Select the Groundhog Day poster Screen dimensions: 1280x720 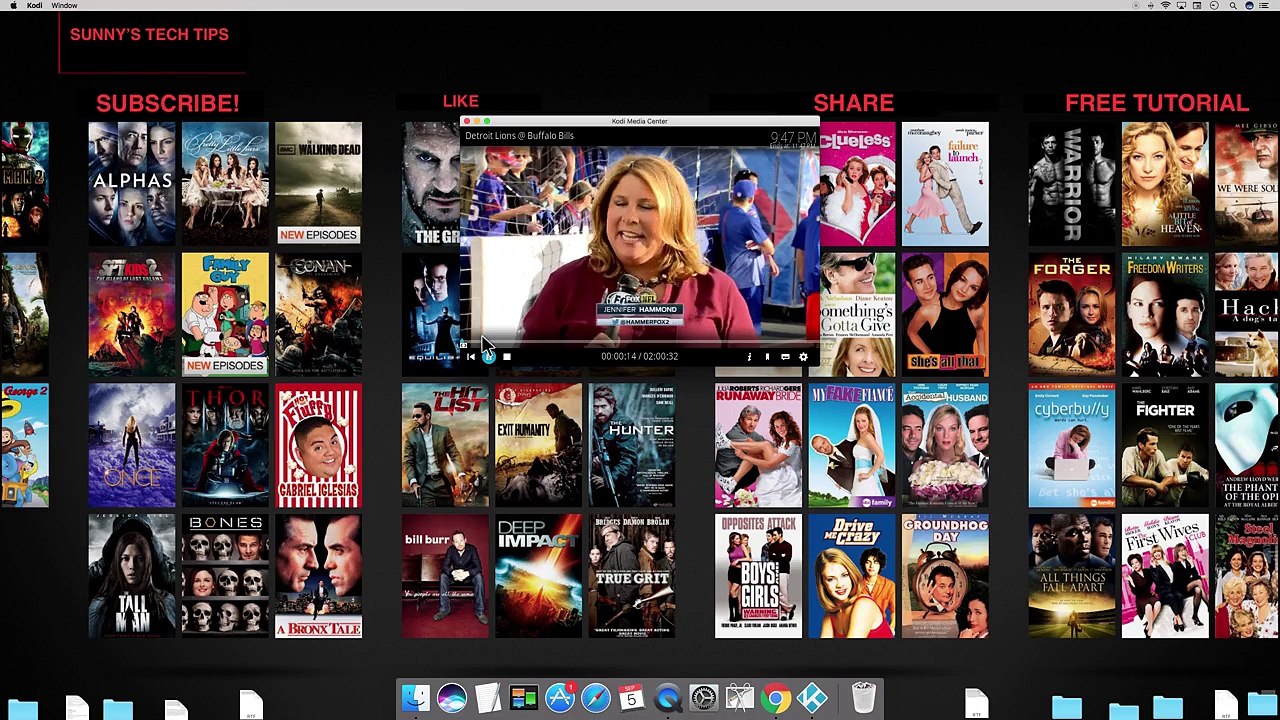[945, 576]
